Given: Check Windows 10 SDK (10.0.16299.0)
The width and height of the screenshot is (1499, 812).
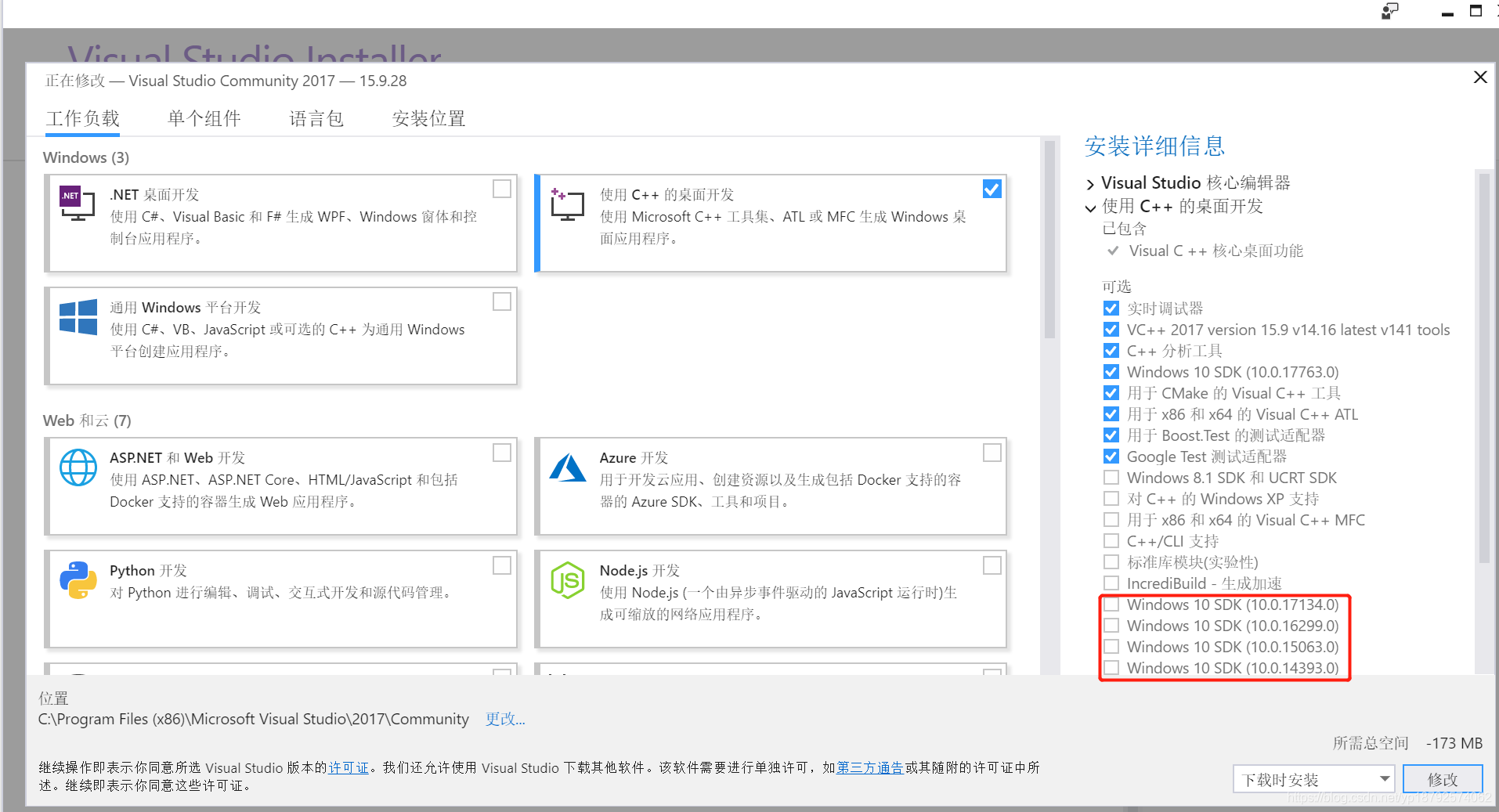Looking at the screenshot, I should tap(1111, 625).
